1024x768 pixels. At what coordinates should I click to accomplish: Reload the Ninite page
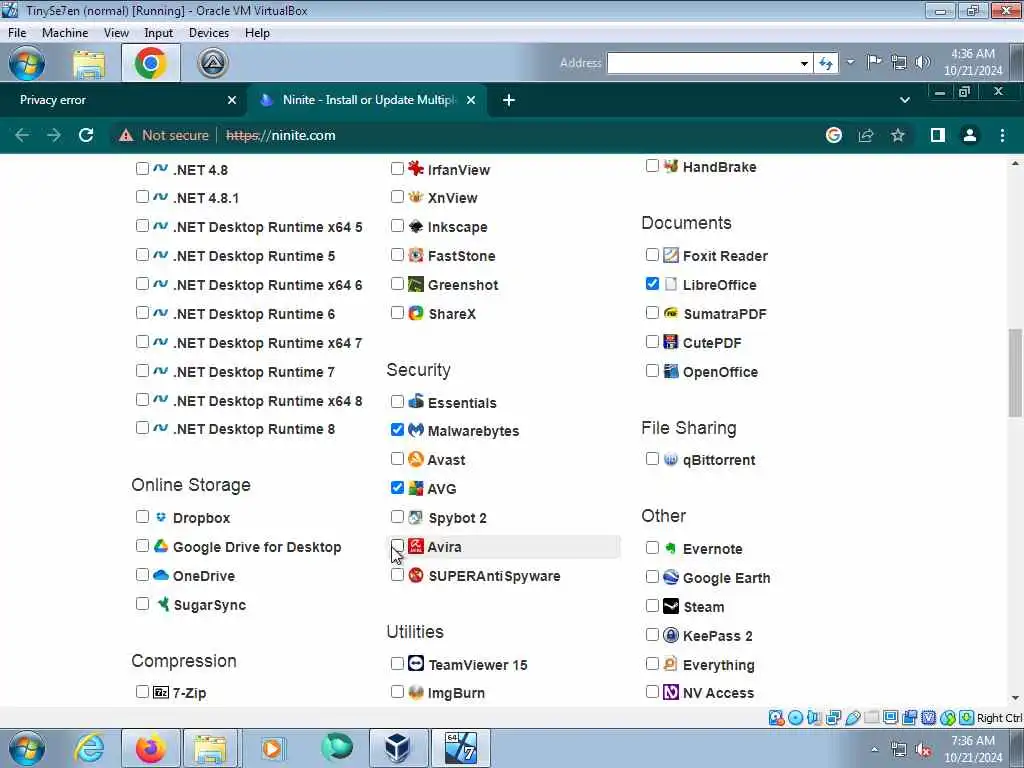86,135
